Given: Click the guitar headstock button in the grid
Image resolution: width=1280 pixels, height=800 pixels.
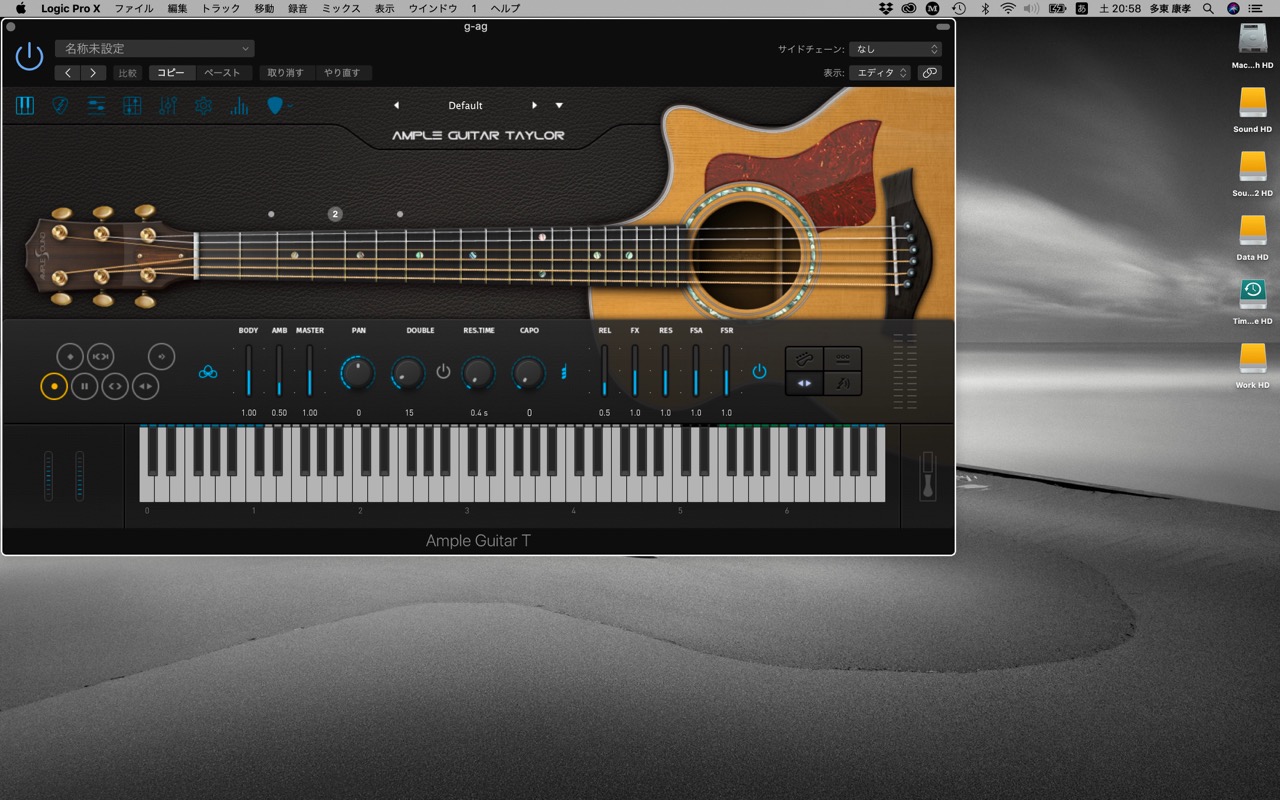Looking at the screenshot, I should click(x=804, y=358).
